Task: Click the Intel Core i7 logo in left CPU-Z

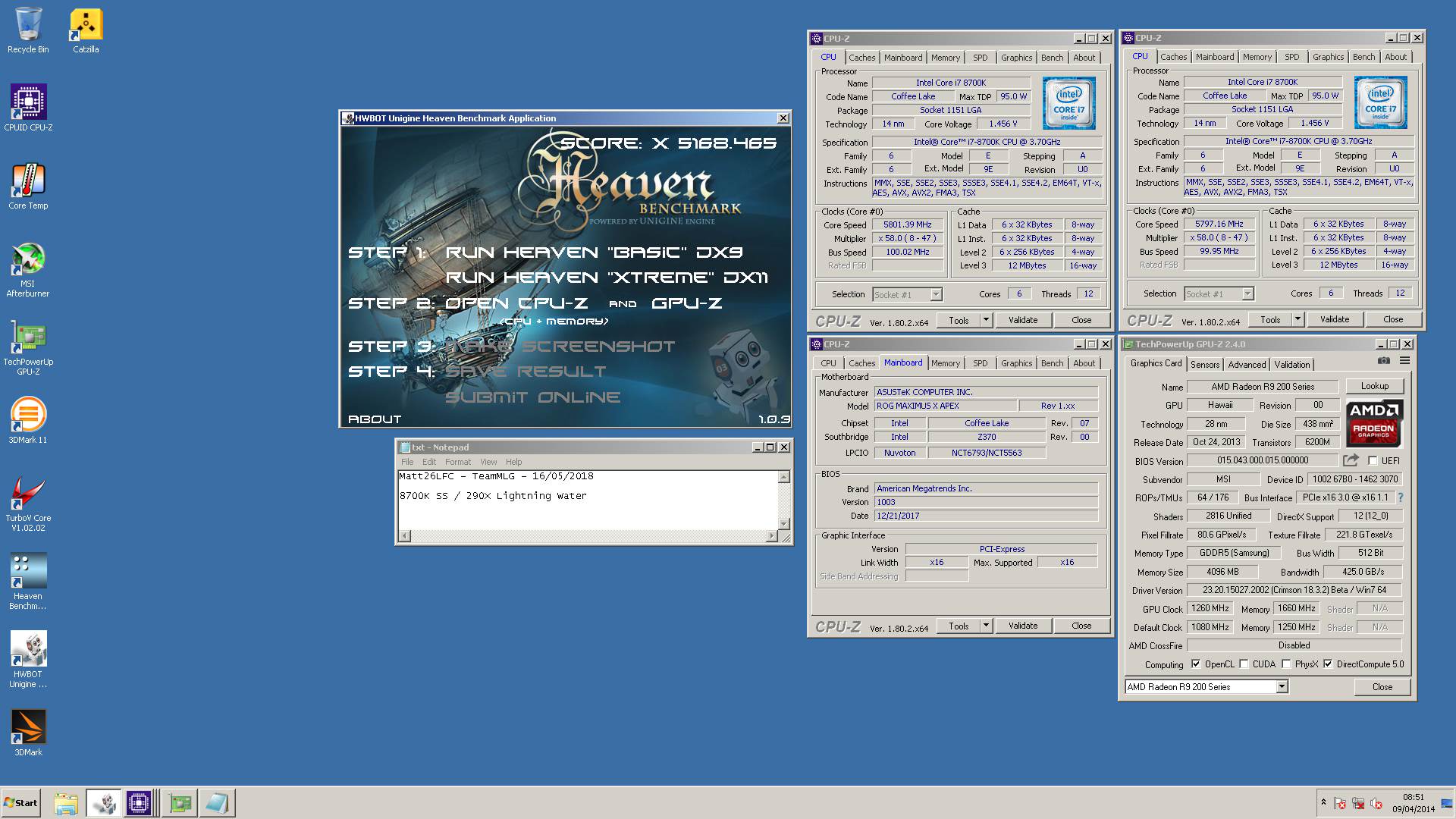Action: pyautogui.click(x=1068, y=102)
